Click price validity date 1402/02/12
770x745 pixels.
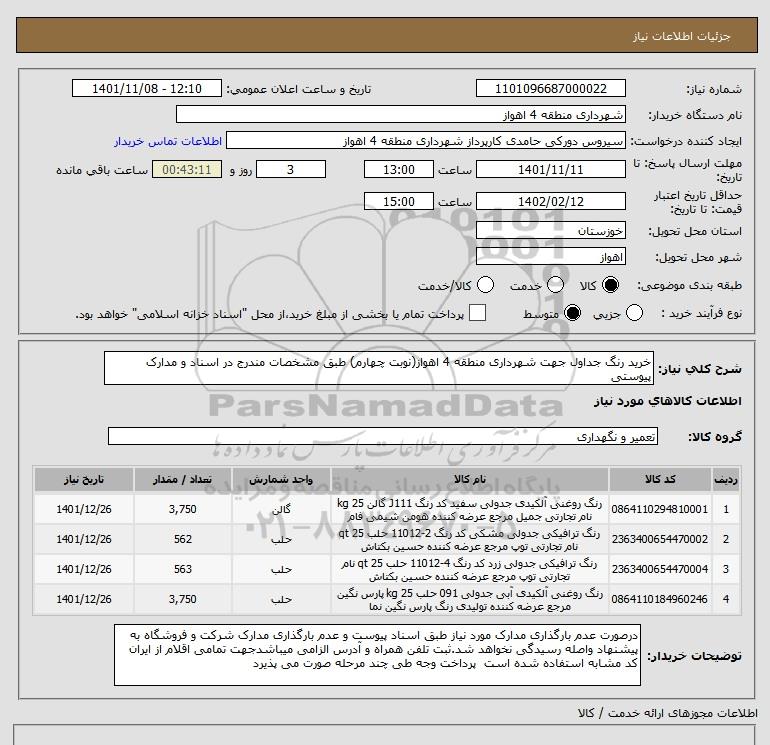tap(550, 201)
